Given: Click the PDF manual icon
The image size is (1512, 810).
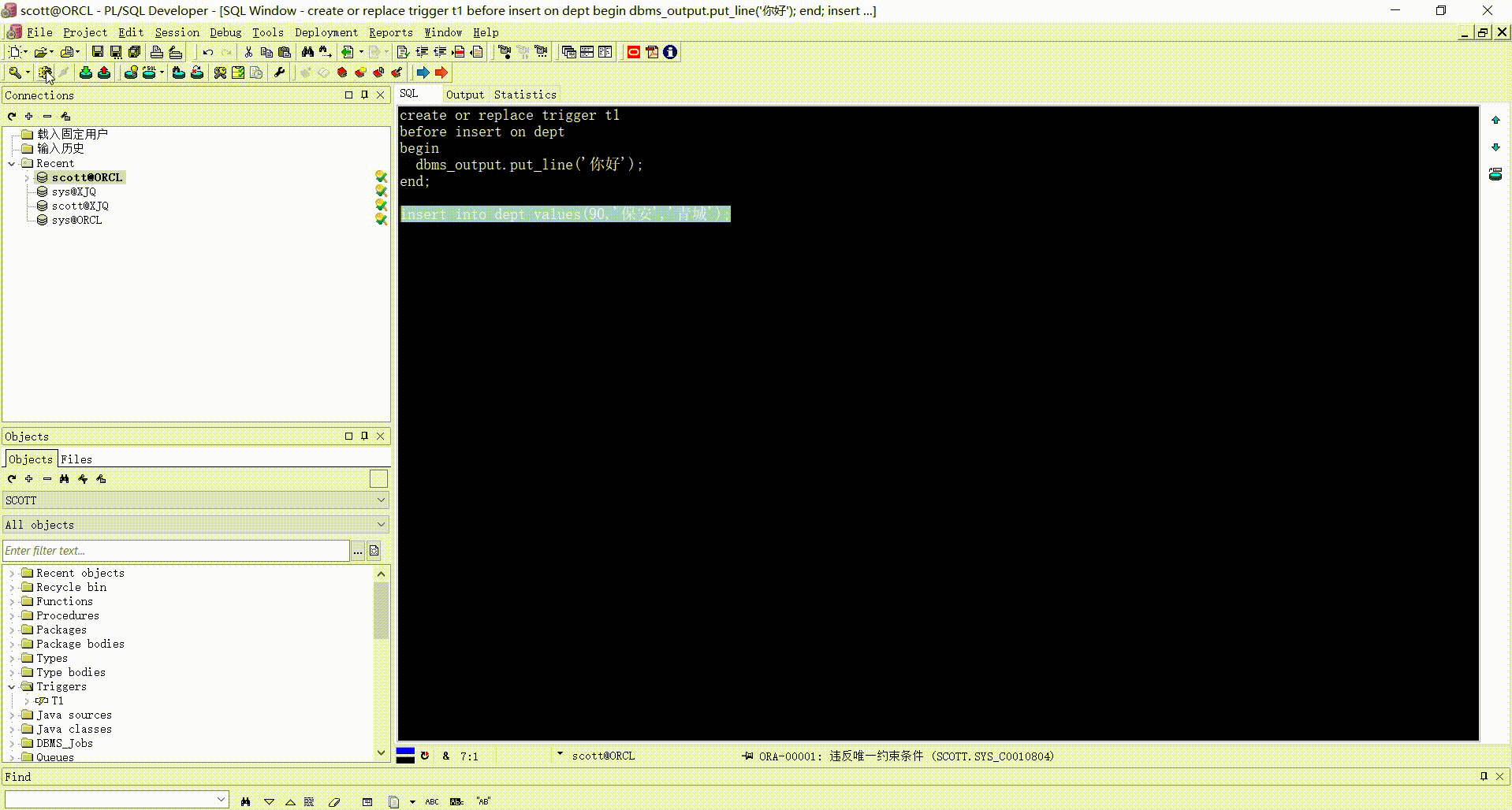Looking at the screenshot, I should click(652, 52).
